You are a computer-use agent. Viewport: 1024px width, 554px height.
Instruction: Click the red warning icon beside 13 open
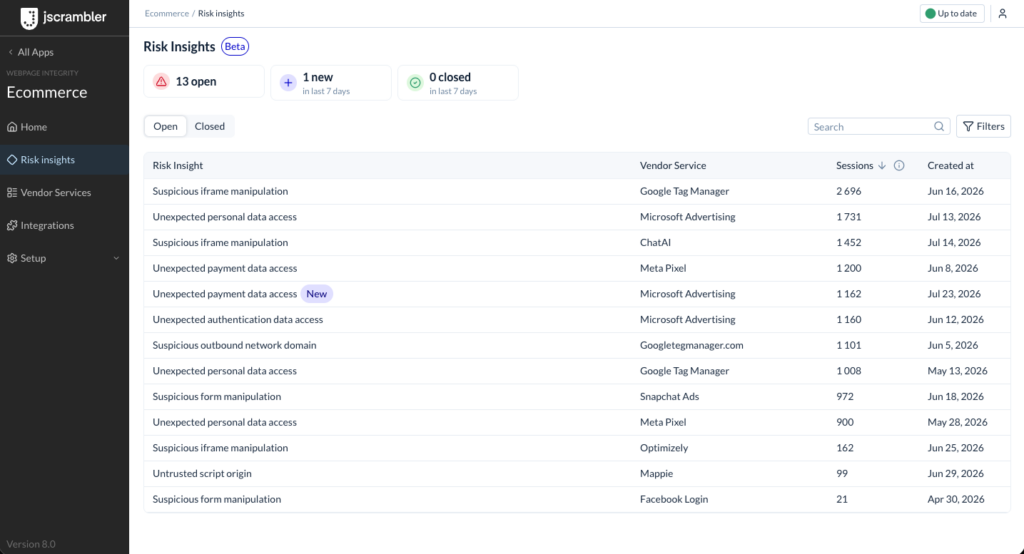click(x=161, y=81)
